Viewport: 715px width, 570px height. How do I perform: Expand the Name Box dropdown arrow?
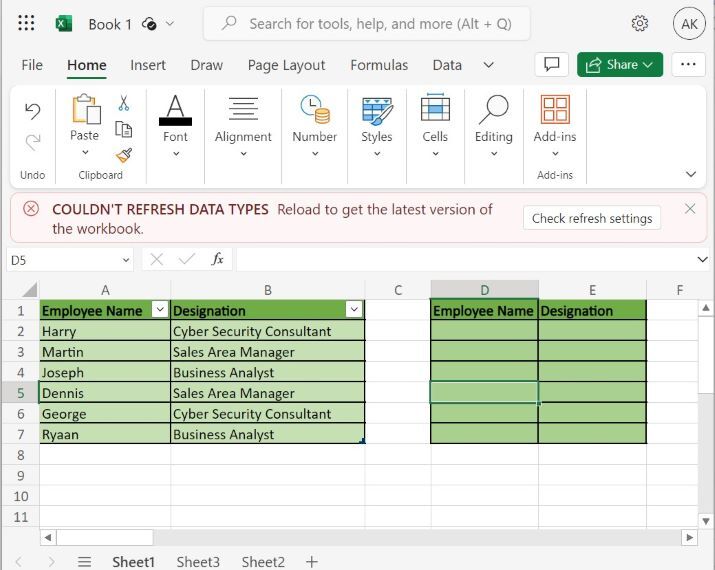(x=125, y=260)
